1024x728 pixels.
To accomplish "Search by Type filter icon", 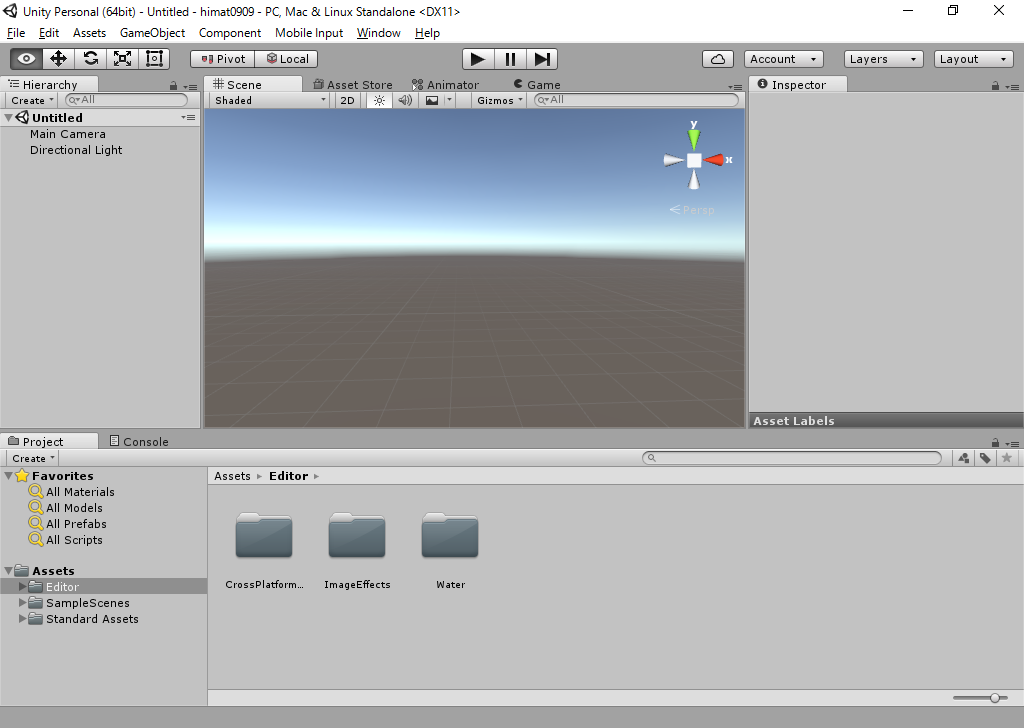I will 964,458.
